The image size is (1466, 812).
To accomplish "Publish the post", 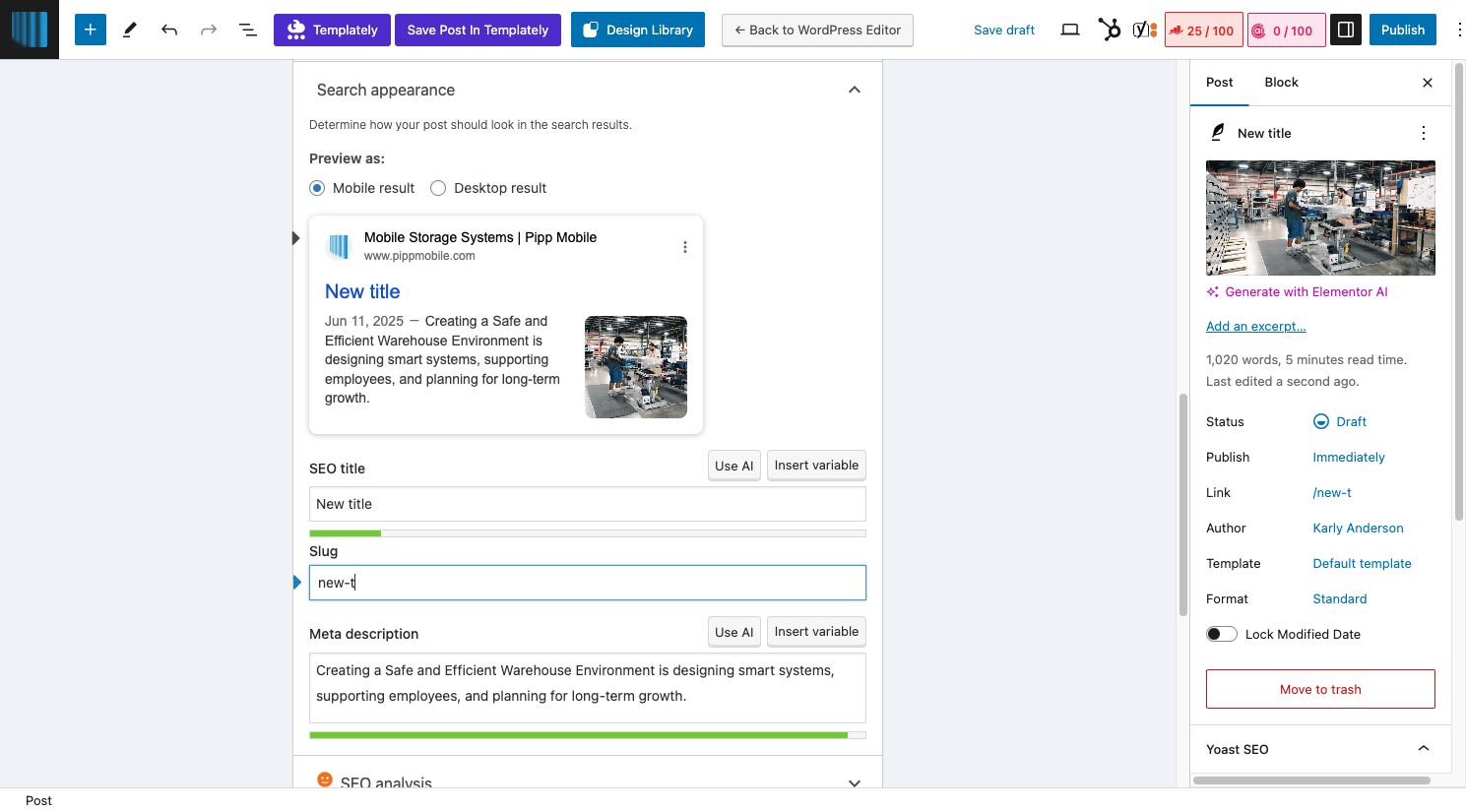I will coord(1403,30).
